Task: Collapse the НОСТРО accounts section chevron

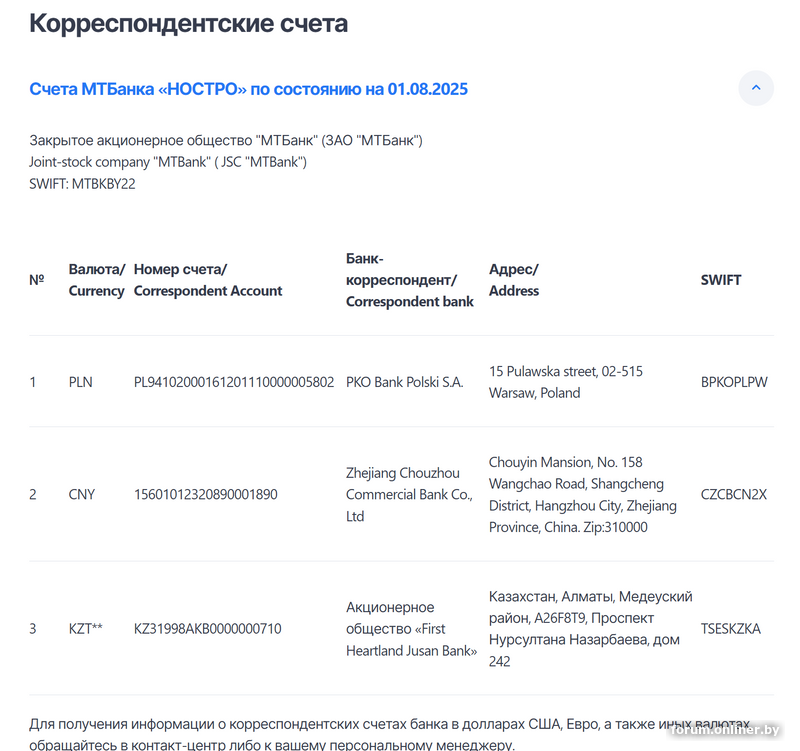Action: [x=756, y=88]
